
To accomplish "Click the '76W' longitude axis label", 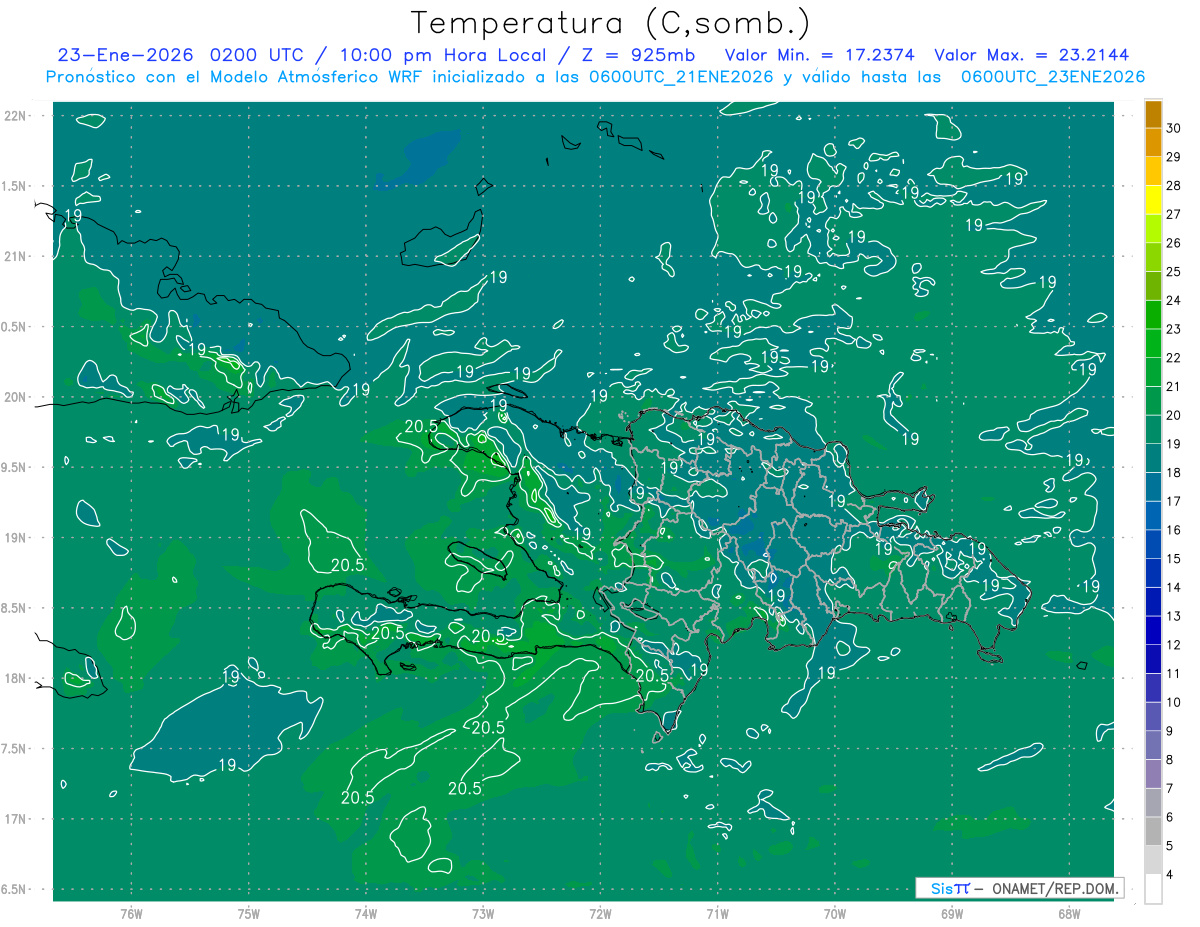I will tap(131, 914).
